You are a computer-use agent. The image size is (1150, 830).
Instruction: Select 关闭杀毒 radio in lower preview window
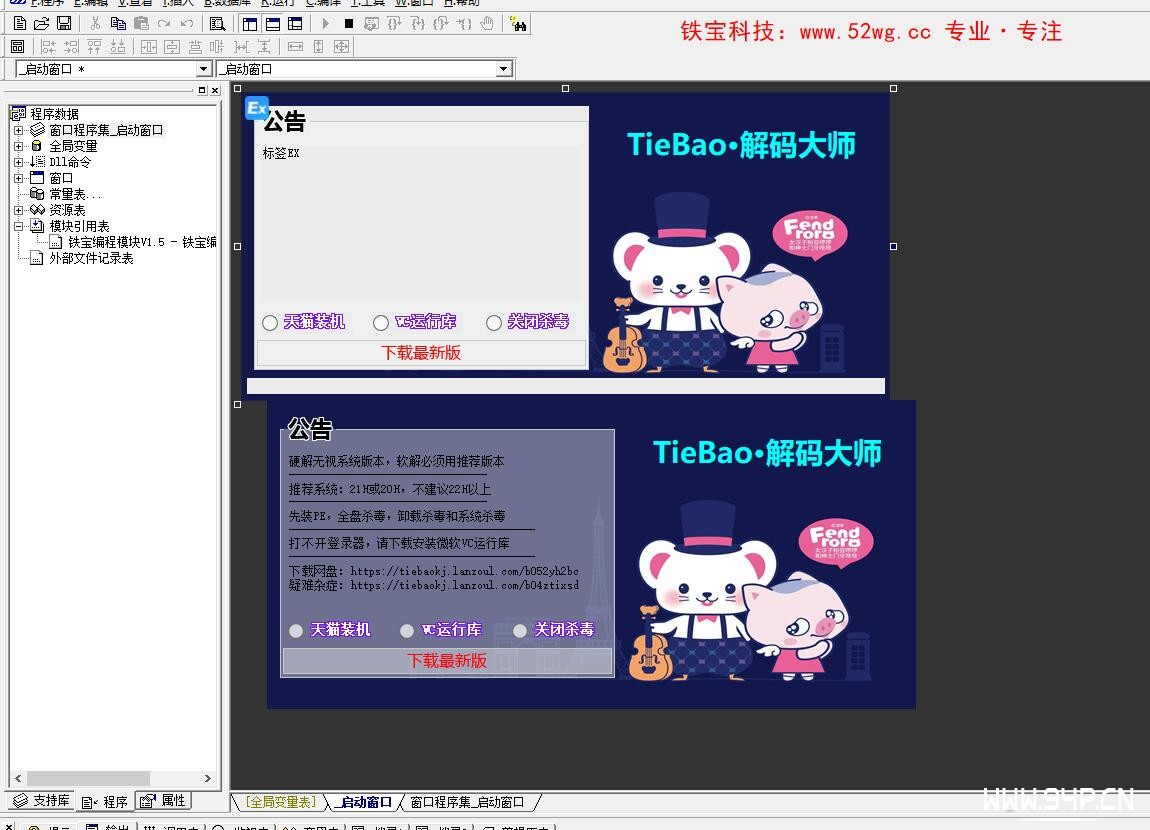click(x=520, y=631)
